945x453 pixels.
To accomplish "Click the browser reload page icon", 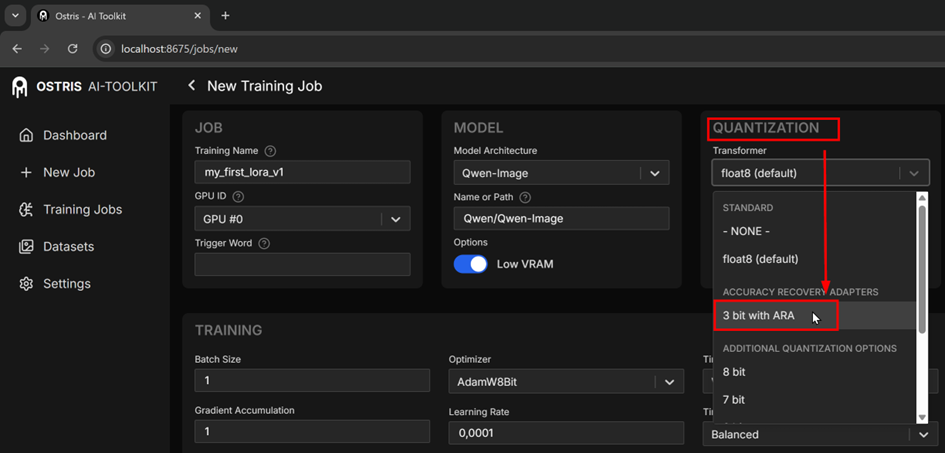I will pyautogui.click(x=72, y=48).
